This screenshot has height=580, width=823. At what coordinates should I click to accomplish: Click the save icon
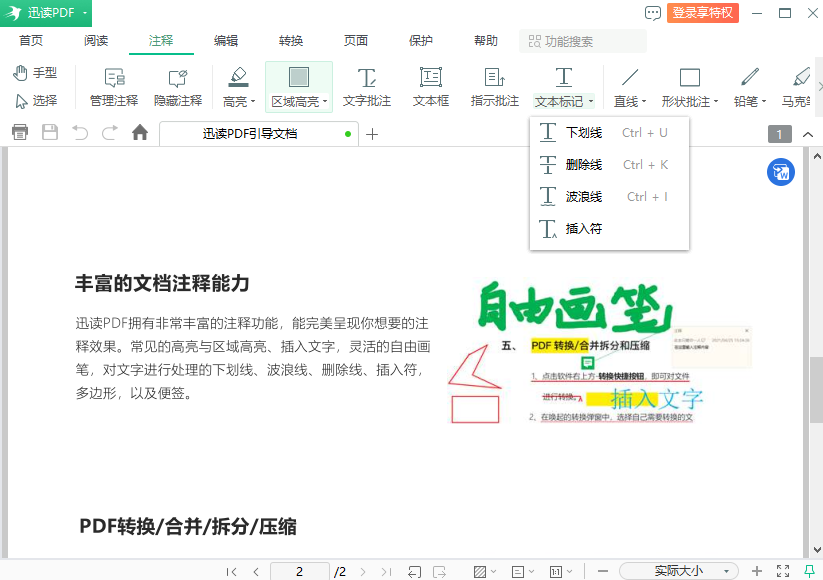50,132
